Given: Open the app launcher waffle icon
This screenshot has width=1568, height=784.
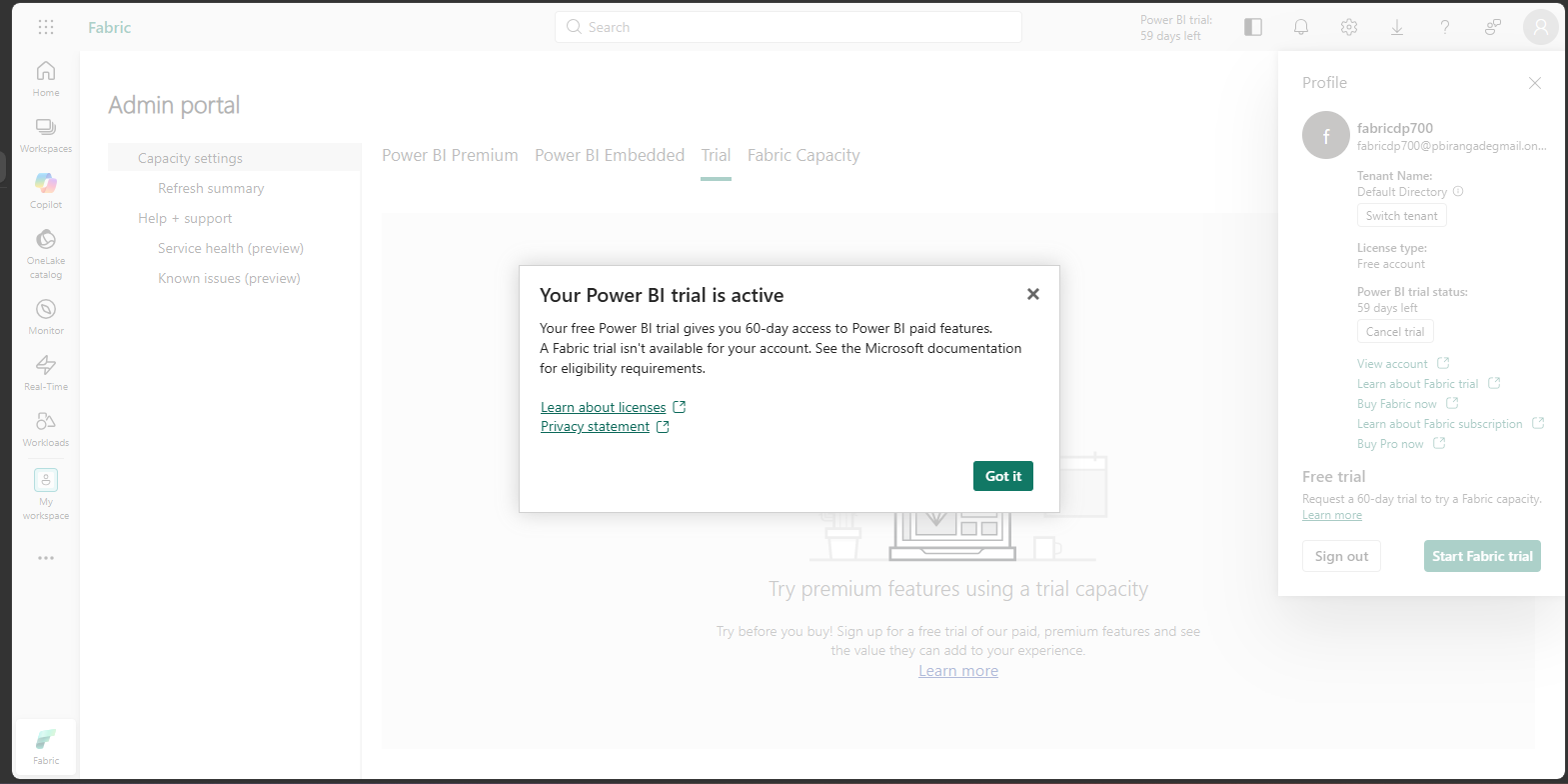Looking at the screenshot, I should [x=46, y=27].
